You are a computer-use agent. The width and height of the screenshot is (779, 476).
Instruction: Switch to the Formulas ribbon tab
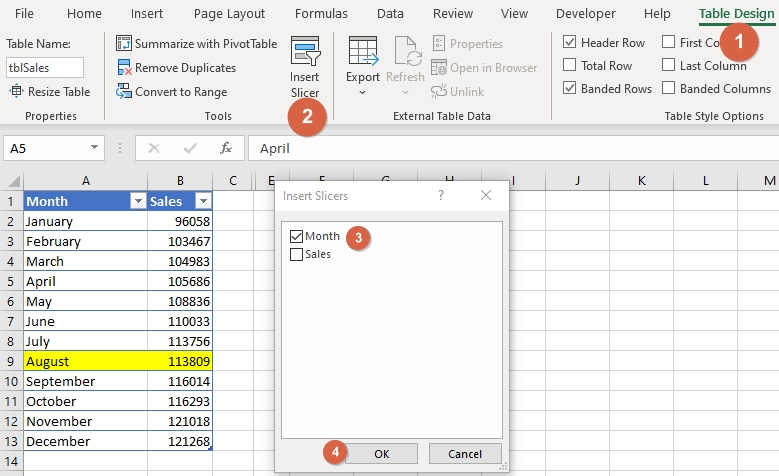pos(321,14)
